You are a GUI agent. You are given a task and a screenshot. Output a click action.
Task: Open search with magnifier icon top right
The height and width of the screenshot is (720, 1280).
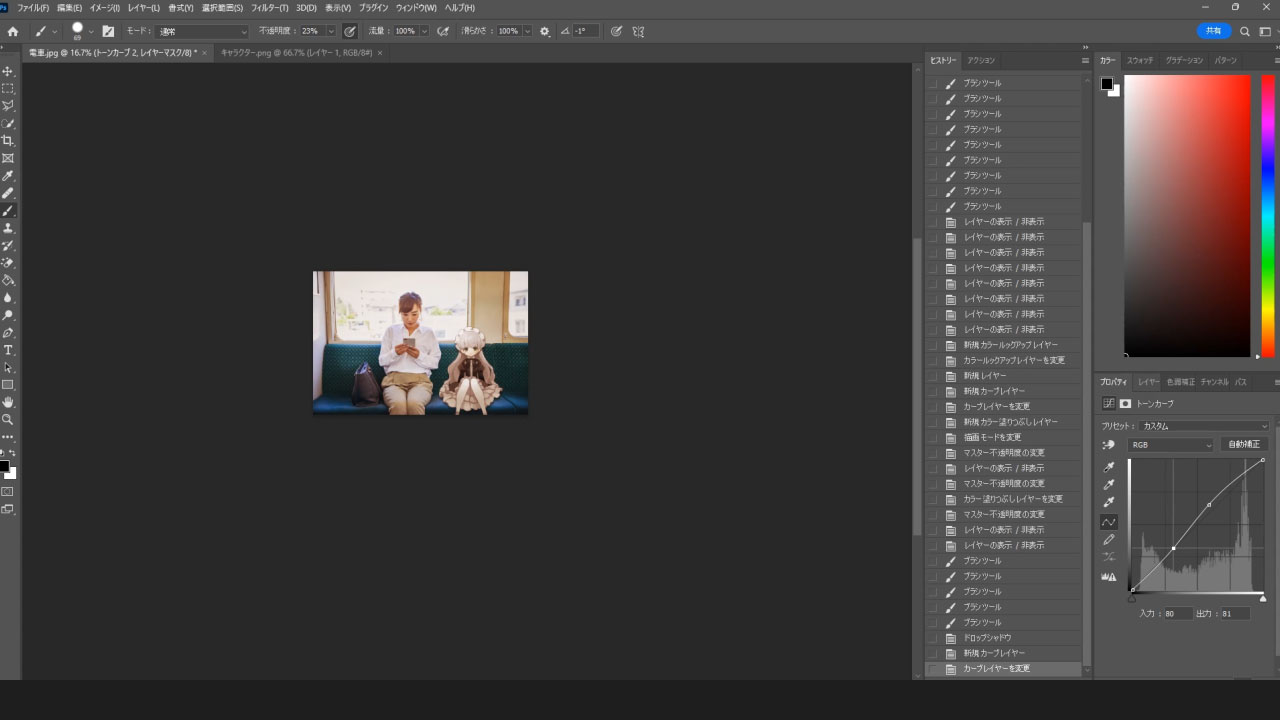click(1245, 31)
